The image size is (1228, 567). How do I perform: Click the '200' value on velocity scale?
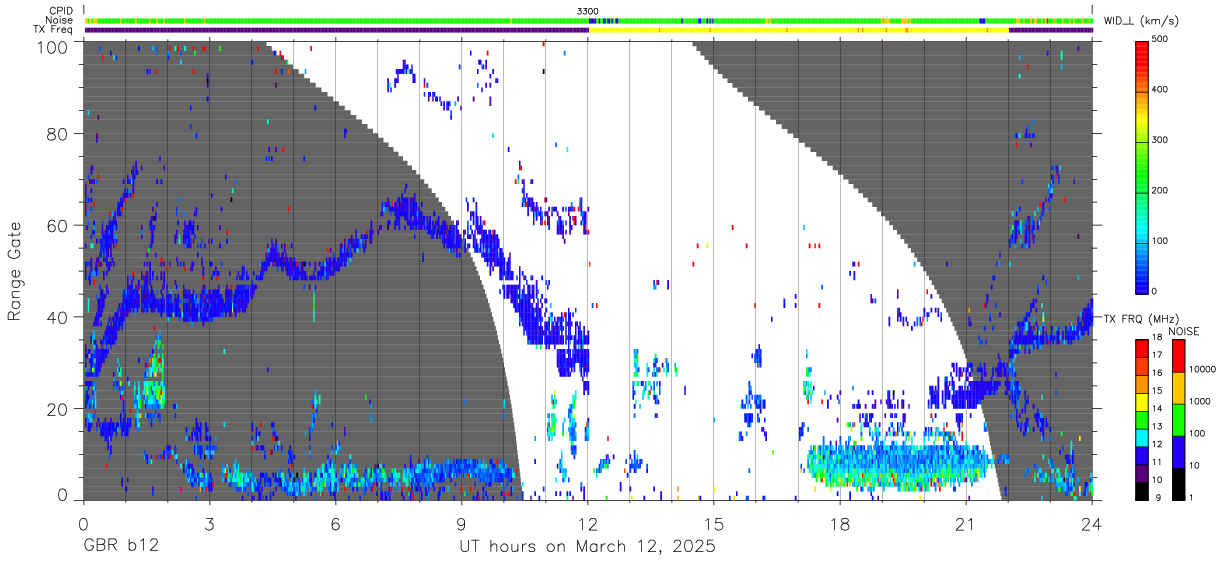[1161, 190]
